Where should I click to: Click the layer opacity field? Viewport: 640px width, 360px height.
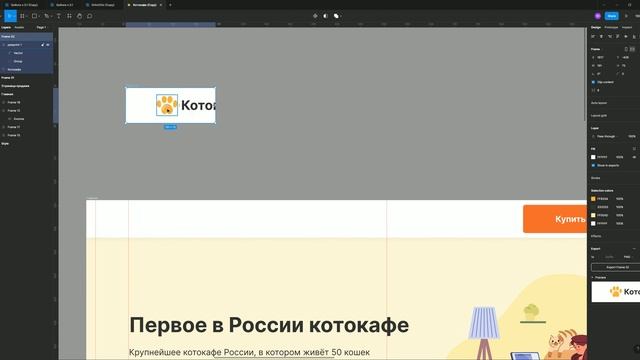[x=632, y=136]
